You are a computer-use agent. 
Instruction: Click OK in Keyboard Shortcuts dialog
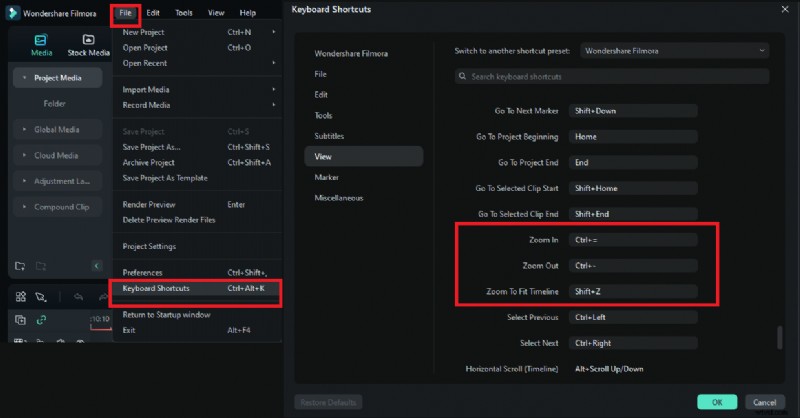(717, 402)
